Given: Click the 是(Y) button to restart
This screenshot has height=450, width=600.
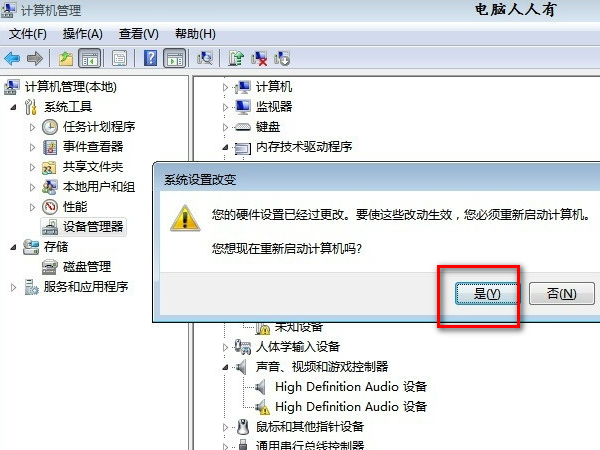Looking at the screenshot, I should coord(487,293).
